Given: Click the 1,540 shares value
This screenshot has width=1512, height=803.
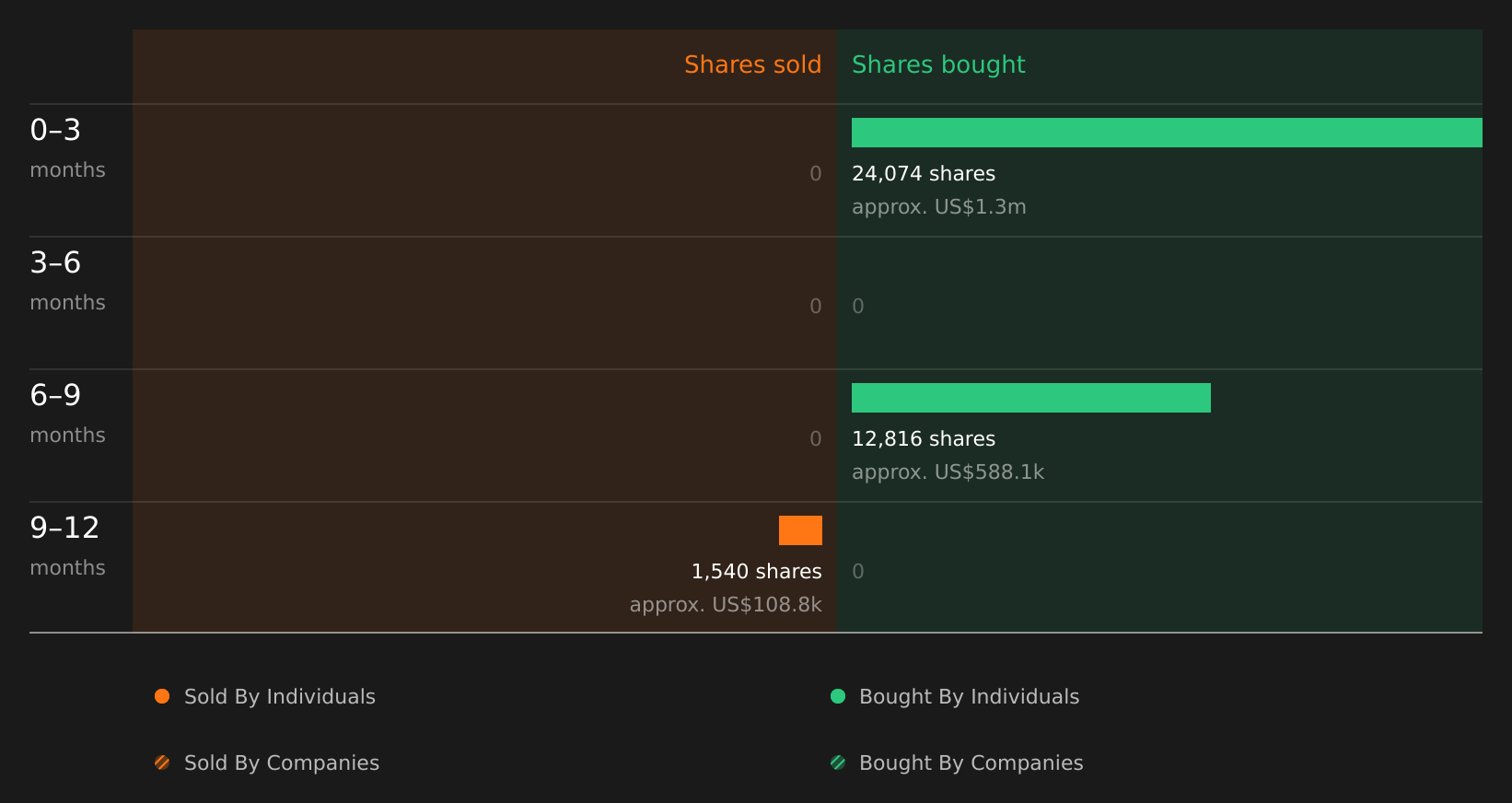Looking at the screenshot, I should [x=757, y=572].
